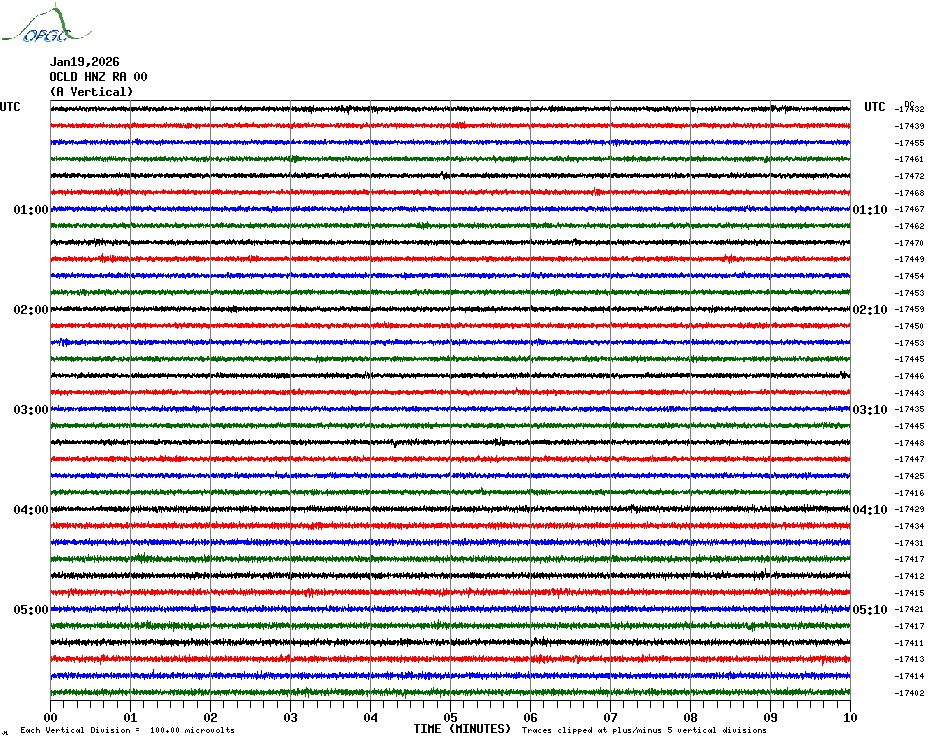Image resolution: width=930 pixels, height=744 pixels.
Task: Click the 03:10 end-time label
Action: coord(870,409)
